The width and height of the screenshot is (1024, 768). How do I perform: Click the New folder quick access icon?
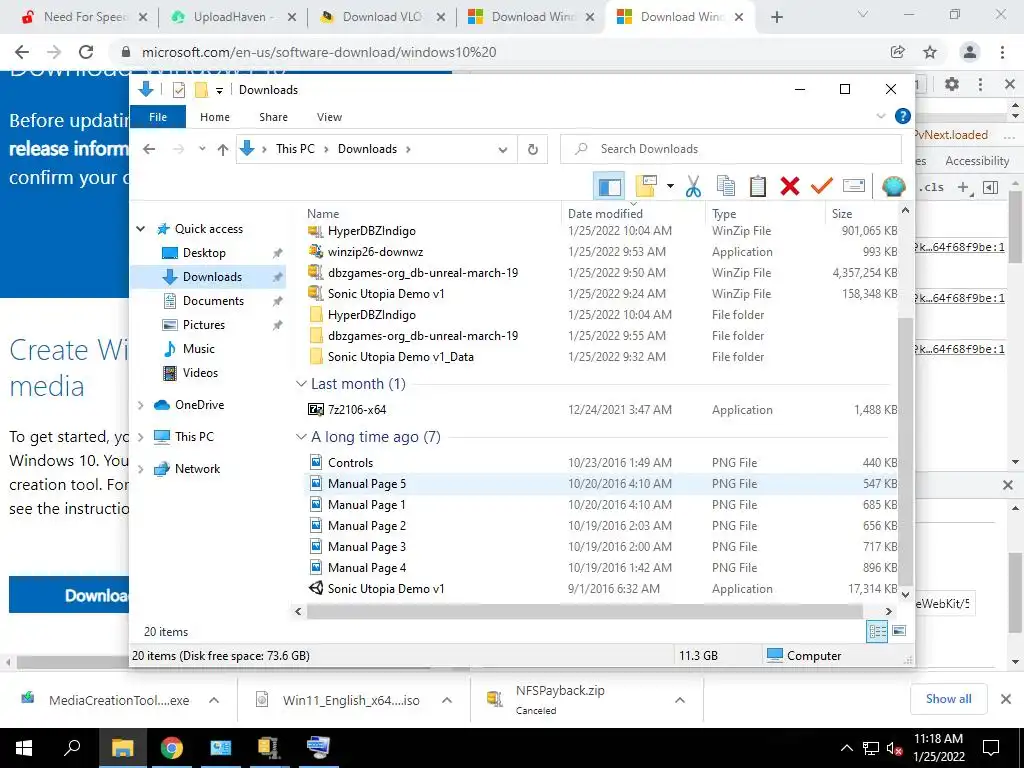[x=201, y=90]
